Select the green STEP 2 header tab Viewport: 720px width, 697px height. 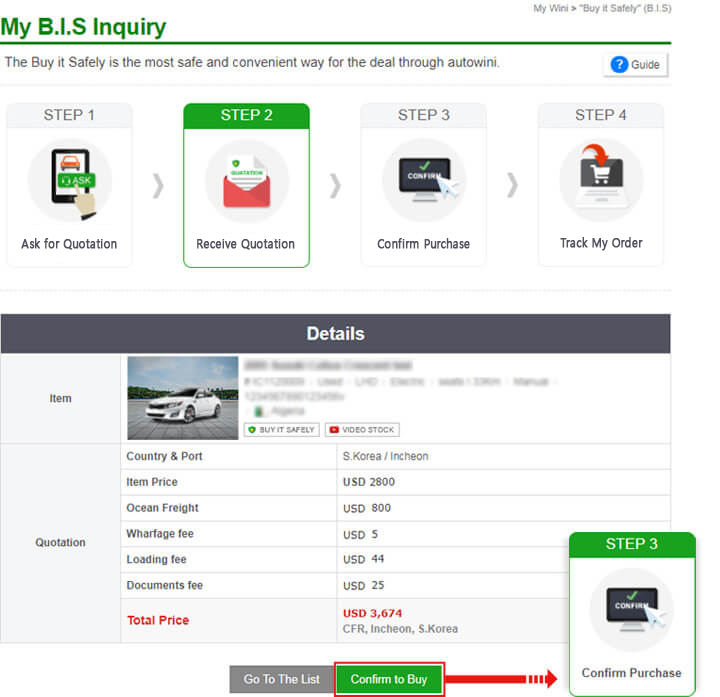[x=246, y=115]
